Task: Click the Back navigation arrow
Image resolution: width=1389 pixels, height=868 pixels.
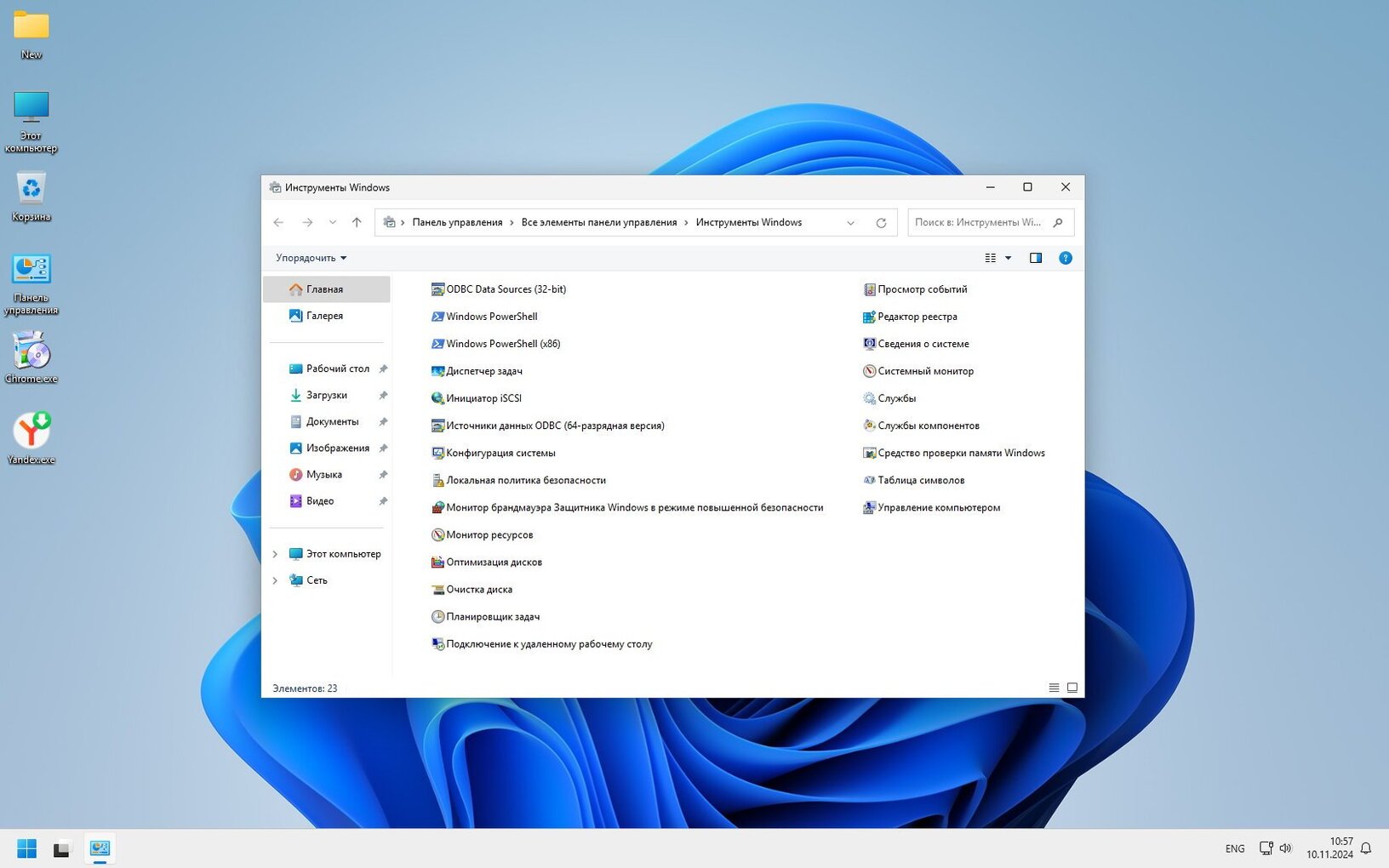Action: click(278, 222)
